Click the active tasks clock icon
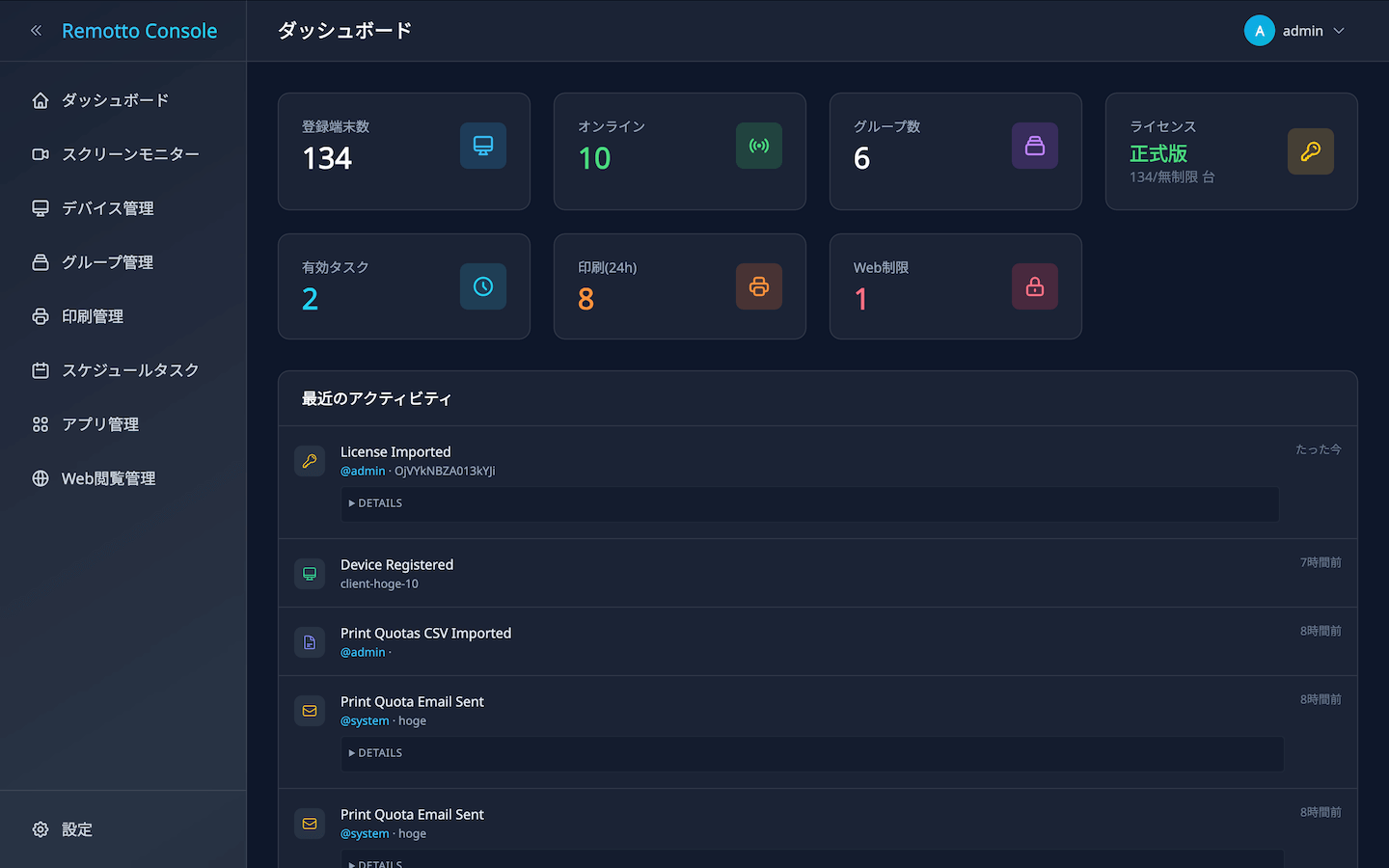1389x868 pixels. coord(483,286)
